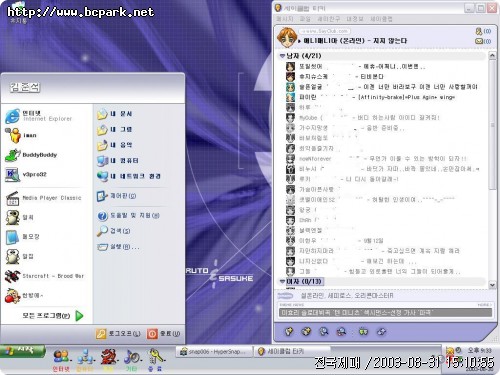Open the red dragon quick launch icon
Image resolution: width=500 pixels, height=375 pixels.
click(x=109, y=360)
